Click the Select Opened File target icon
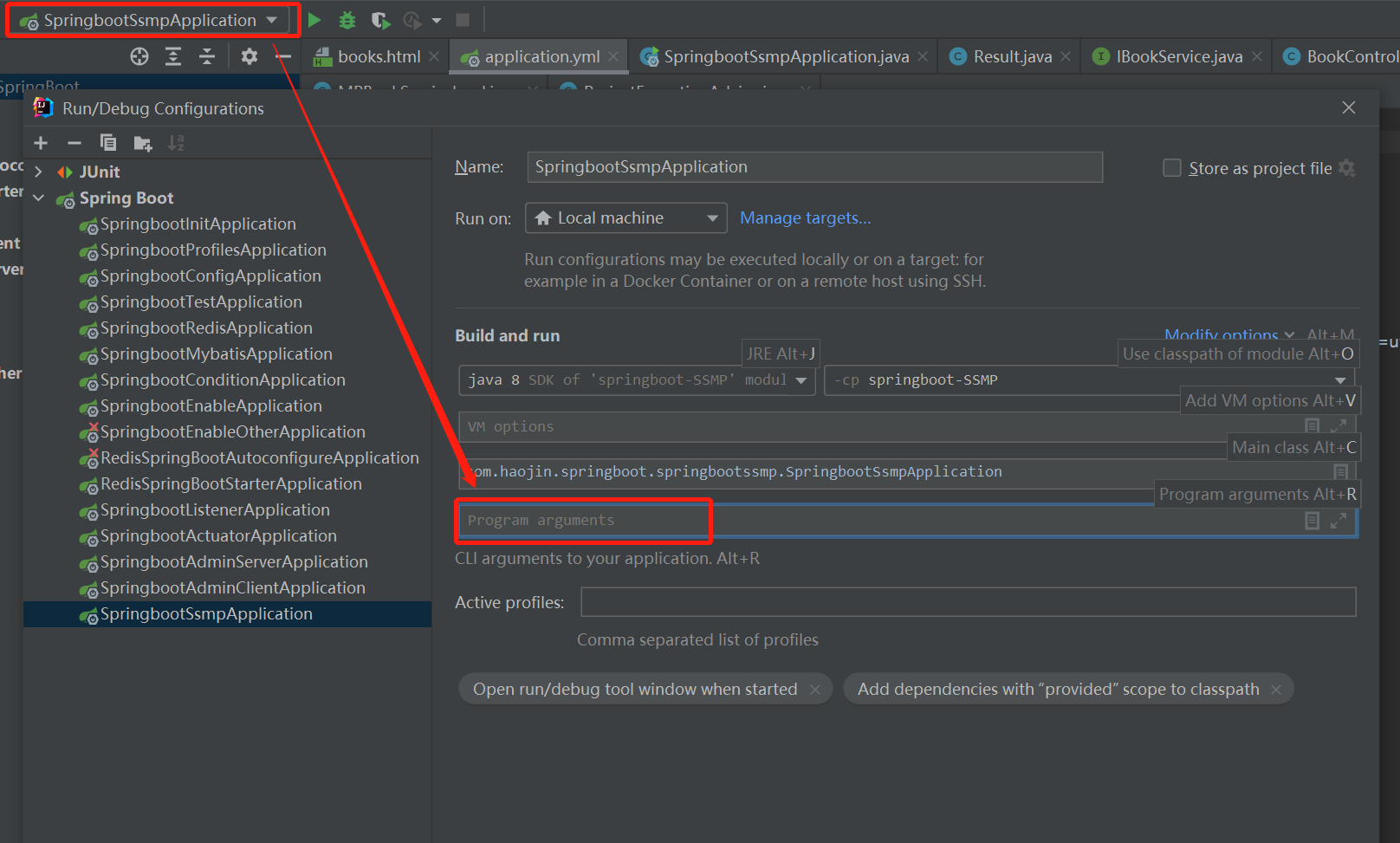The height and width of the screenshot is (843, 1400). 139,56
